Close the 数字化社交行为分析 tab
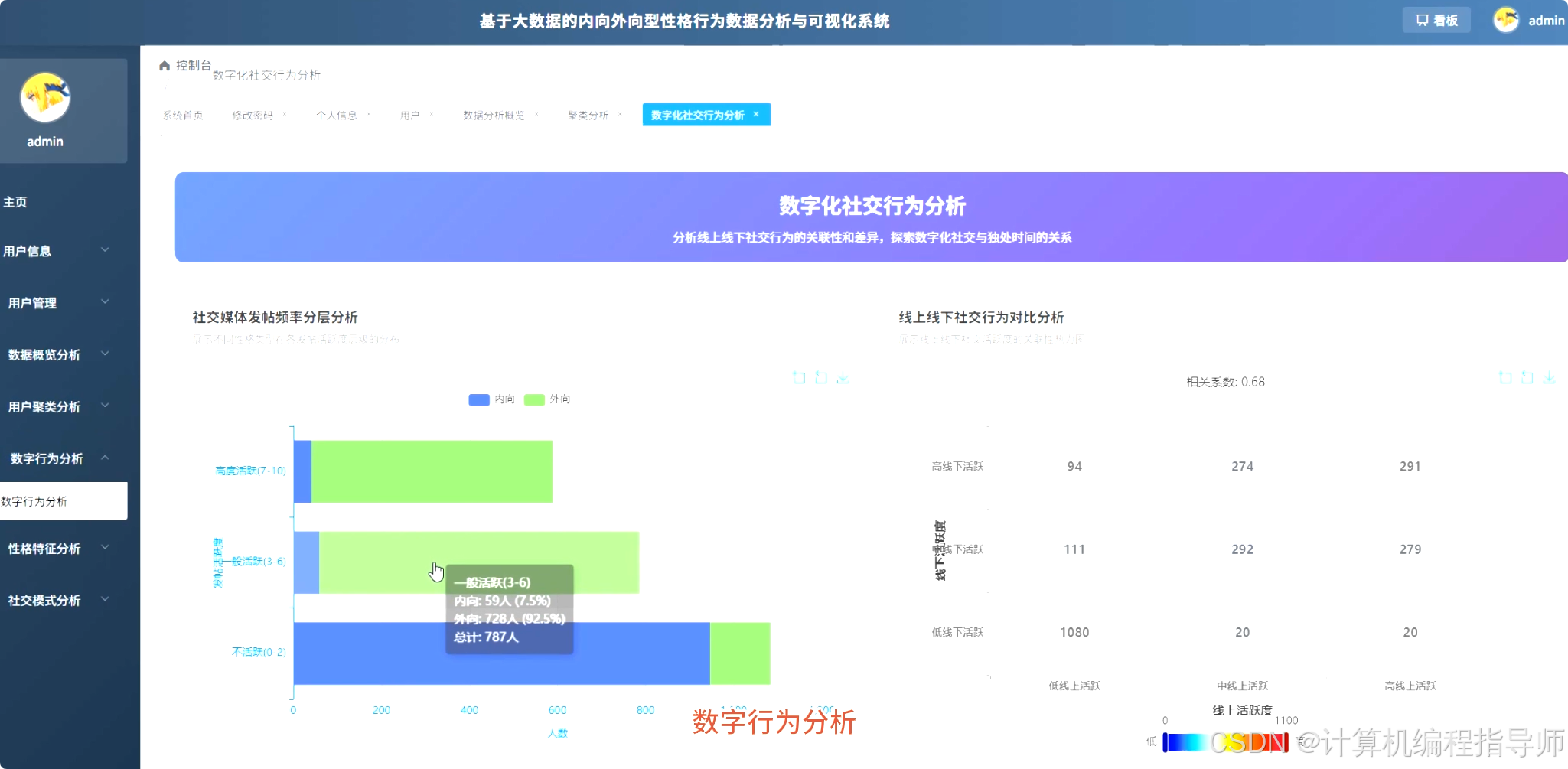 coord(756,114)
